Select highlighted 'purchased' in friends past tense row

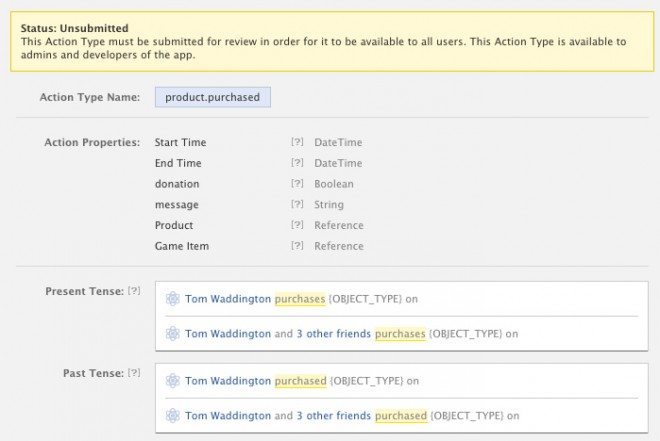point(401,416)
